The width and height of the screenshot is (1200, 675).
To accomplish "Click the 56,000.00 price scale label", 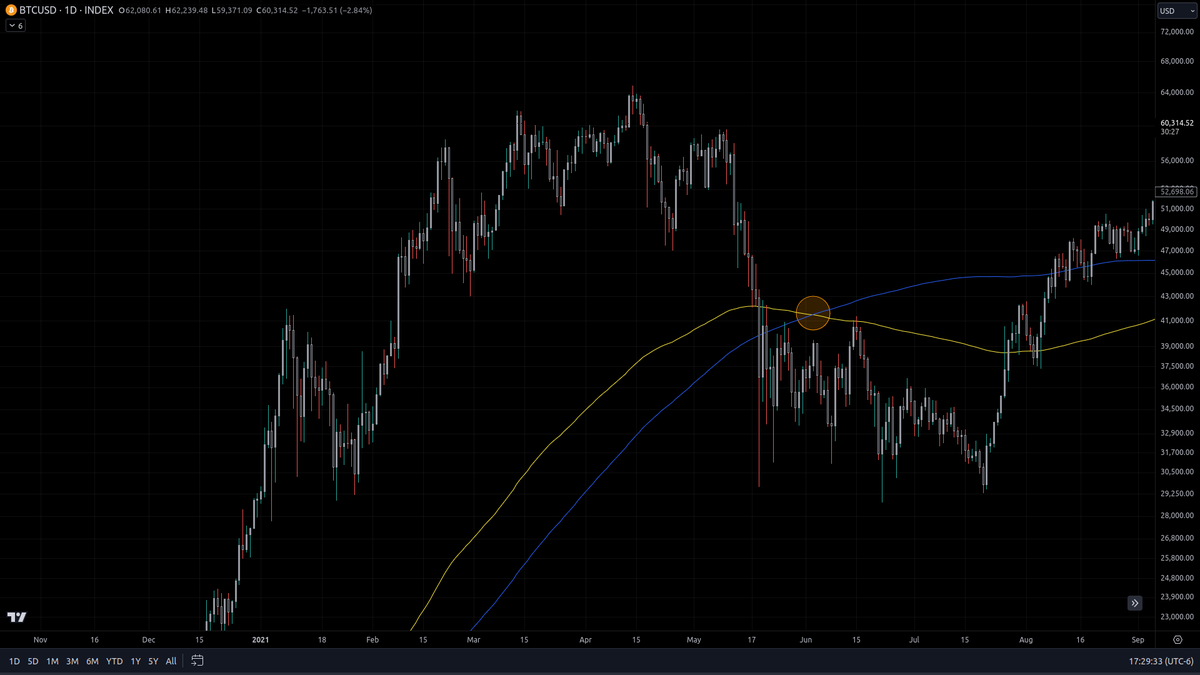I will tap(1176, 160).
